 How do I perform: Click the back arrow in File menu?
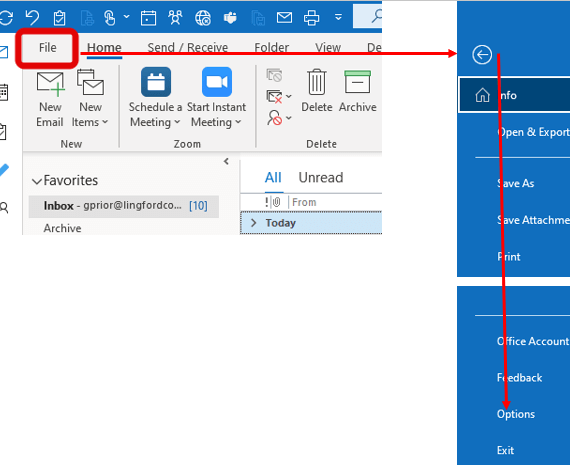tap(482, 55)
